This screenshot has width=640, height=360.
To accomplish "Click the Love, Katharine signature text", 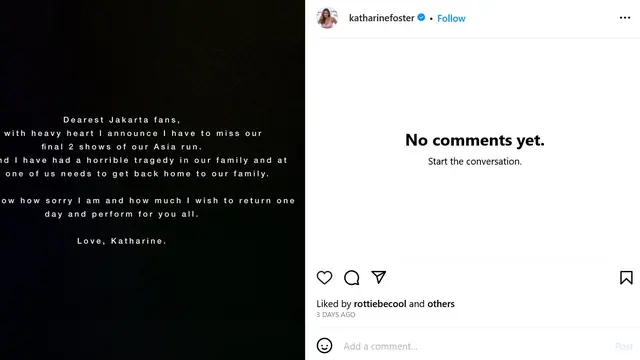I will (x=122, y=241).
